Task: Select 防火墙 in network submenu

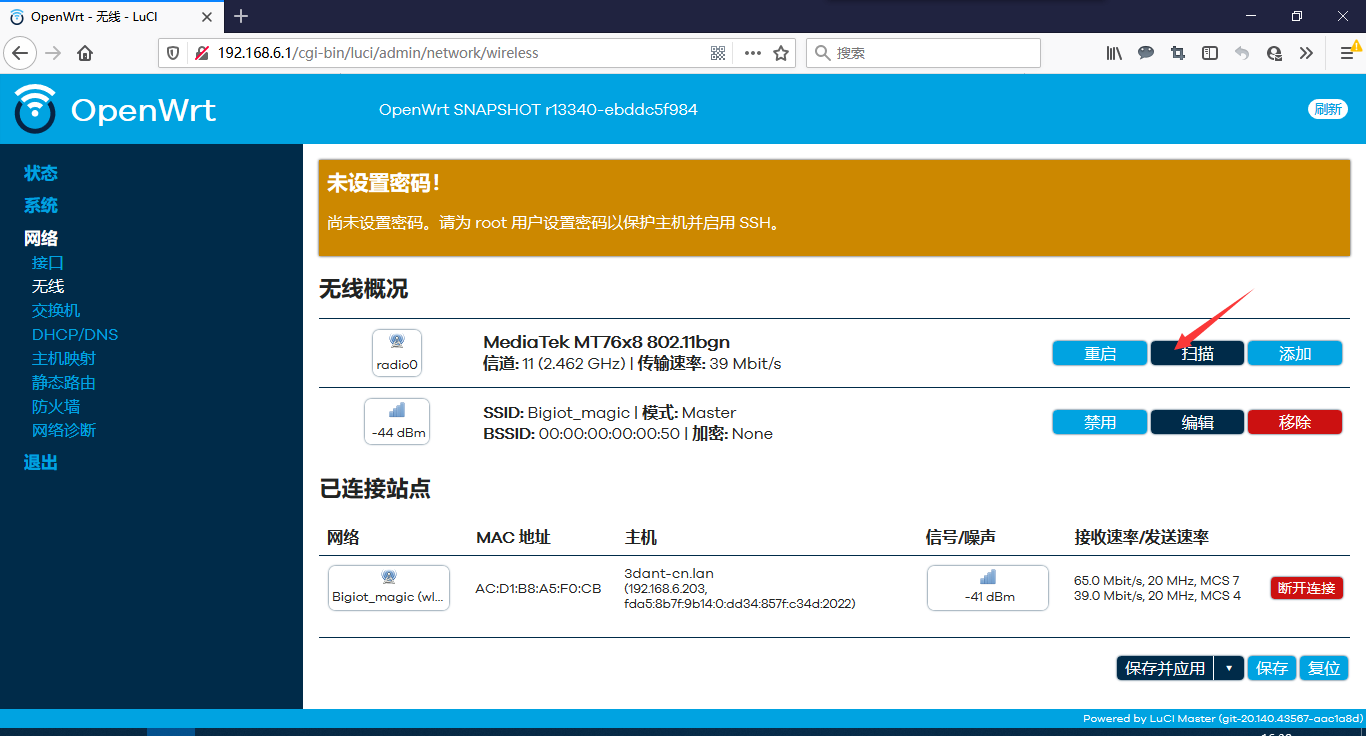Action: [56, 406]
